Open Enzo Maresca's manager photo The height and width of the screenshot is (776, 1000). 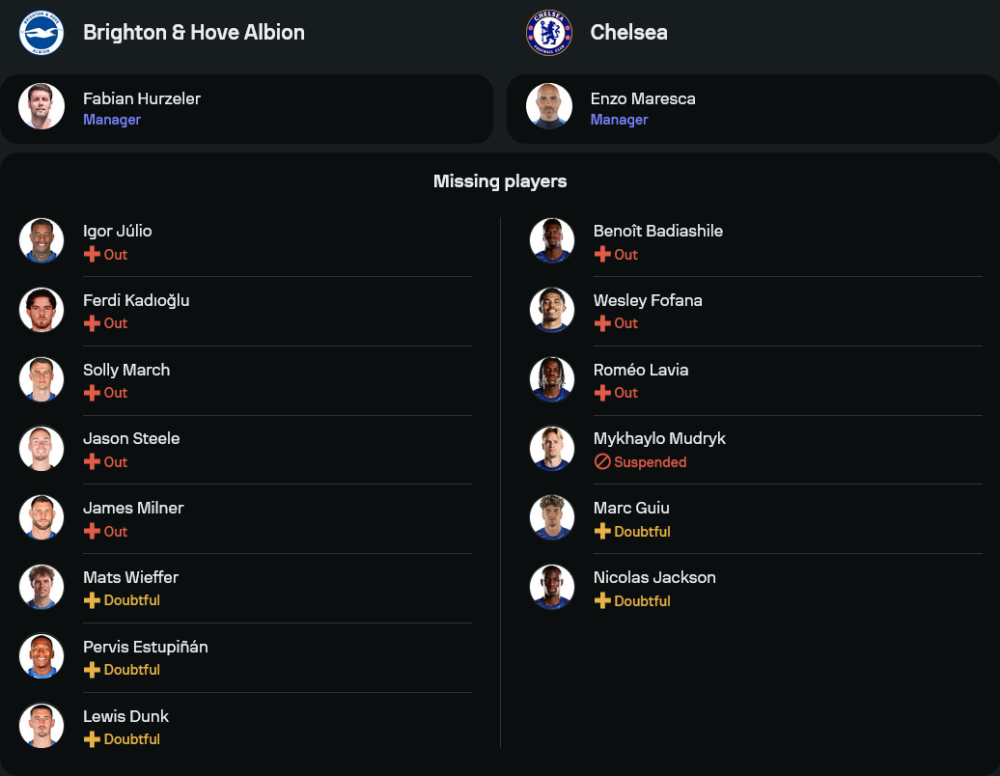coord(549,106)
